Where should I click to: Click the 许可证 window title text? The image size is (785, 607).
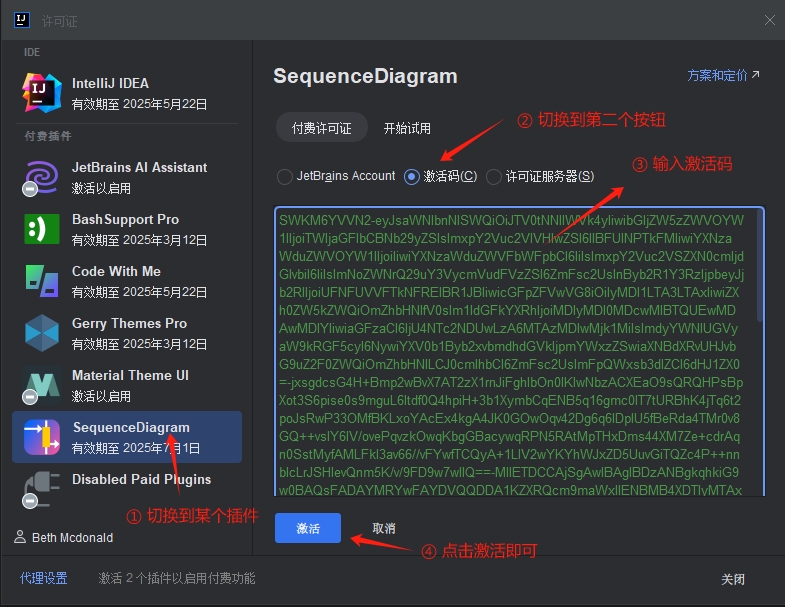59,21
